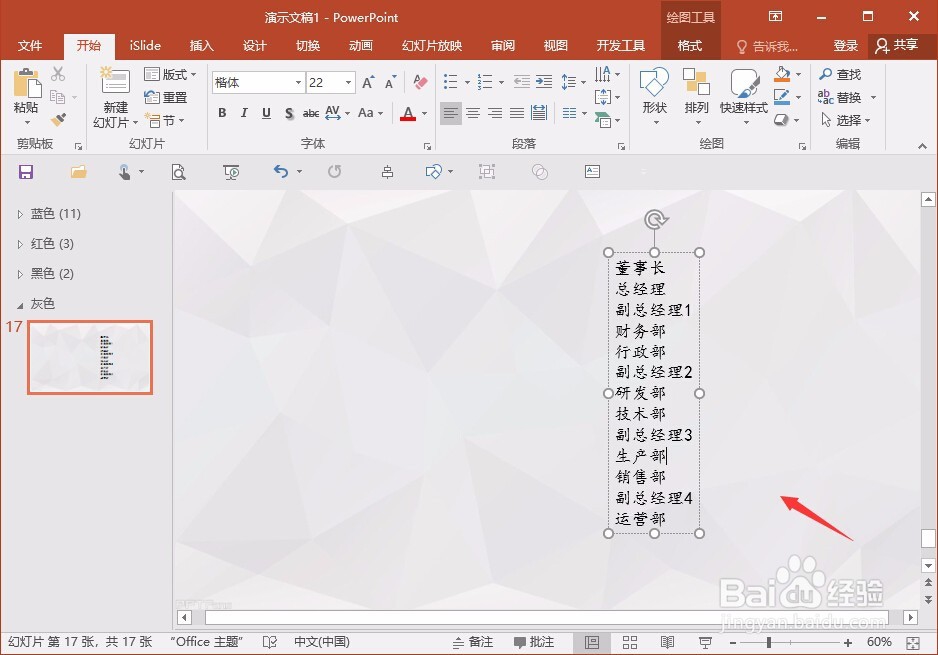Create a new slide with the icon

coord(115,81)
